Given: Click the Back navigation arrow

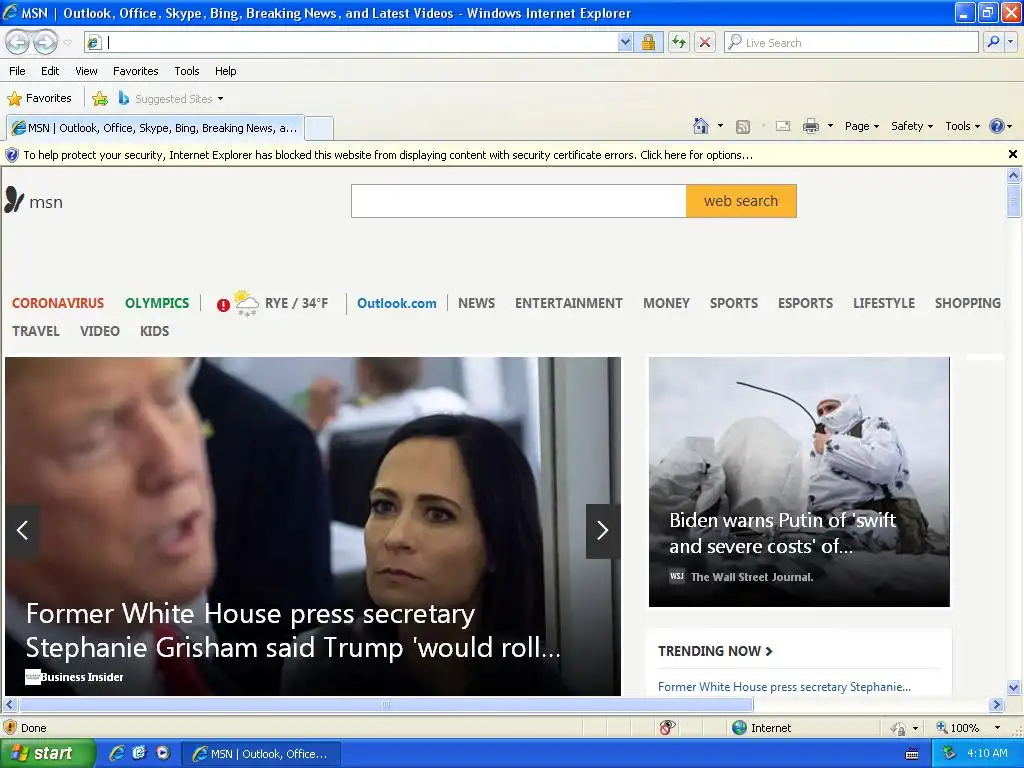Looking at the screenshot, I should 17,42.
